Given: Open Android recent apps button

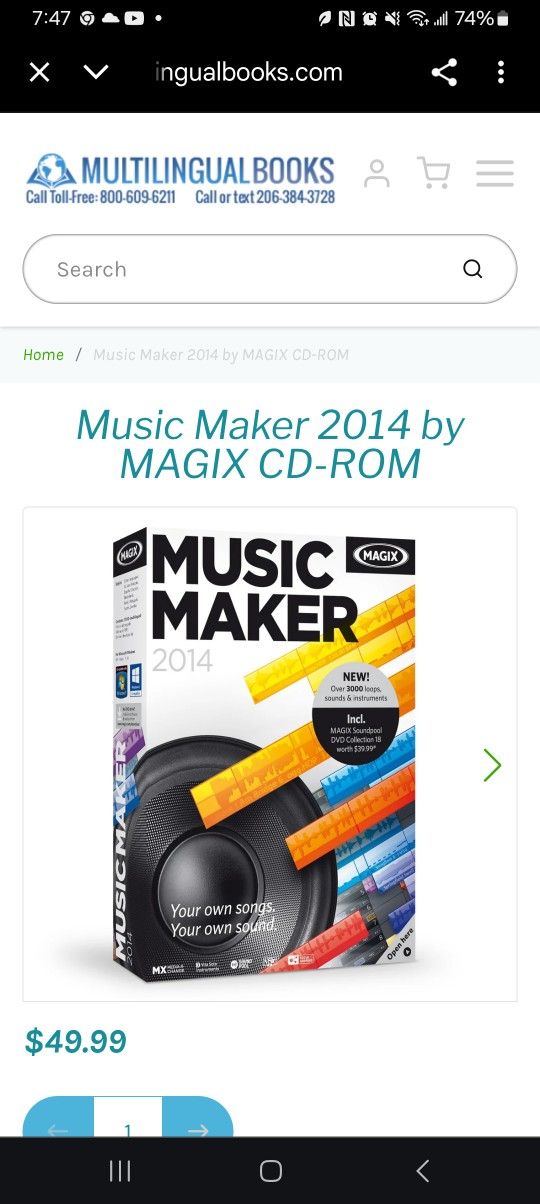Looking at the screenshot, I should [120, 1171].
